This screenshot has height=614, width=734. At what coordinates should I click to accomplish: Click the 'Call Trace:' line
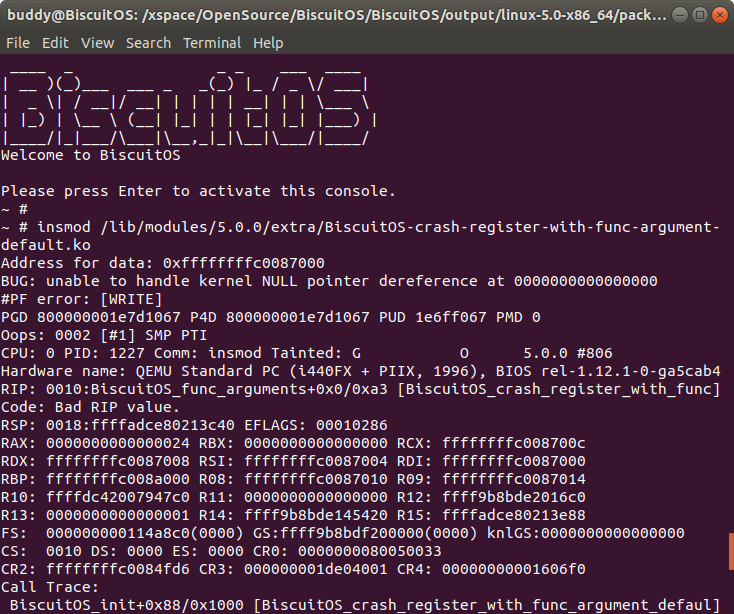click(50, 587)
